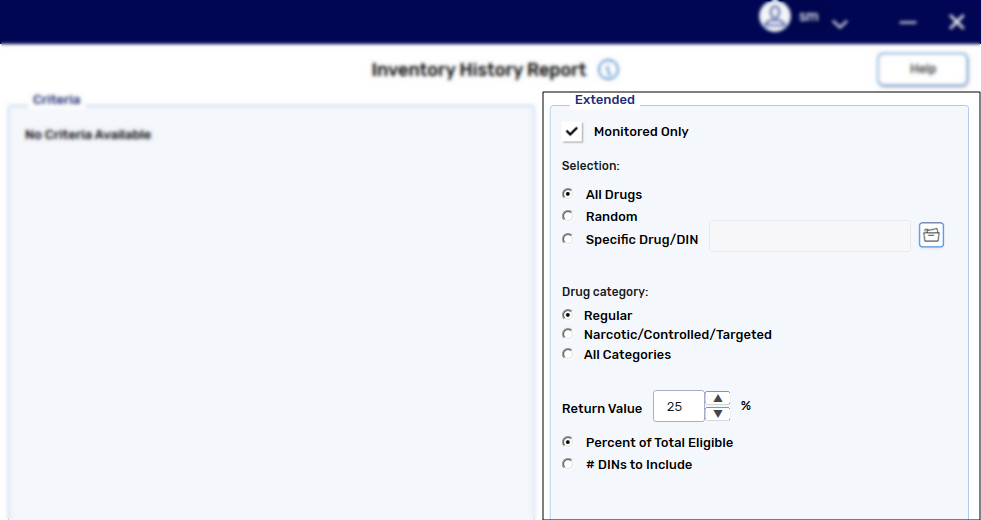Select the Random selection option
The image size is (981, 520).
(x=568, y=216)
